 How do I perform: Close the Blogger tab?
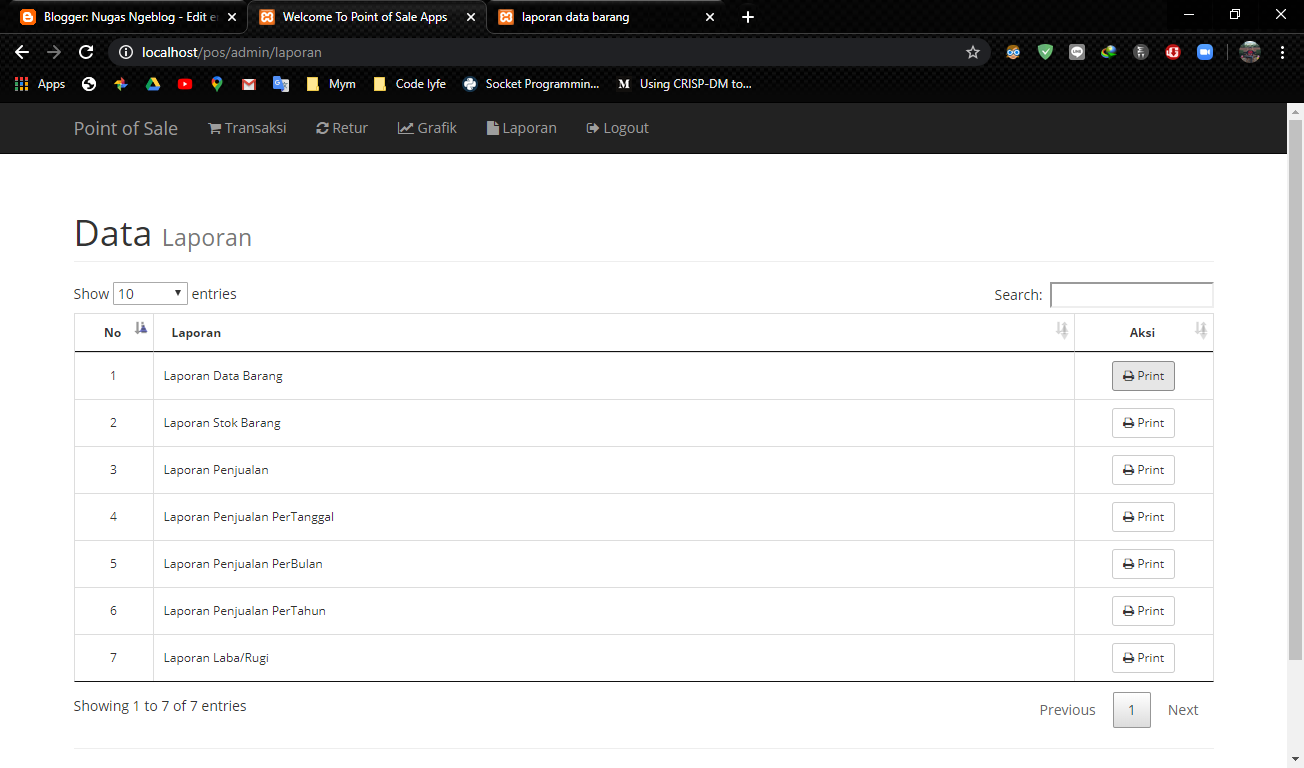(x=232, y=17)
